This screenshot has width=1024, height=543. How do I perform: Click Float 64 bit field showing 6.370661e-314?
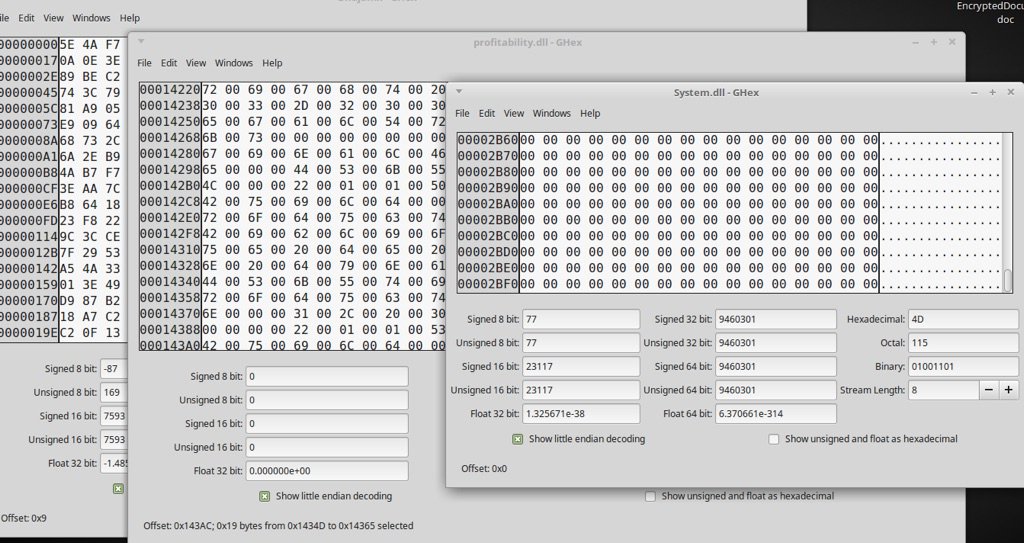[776, 414]
